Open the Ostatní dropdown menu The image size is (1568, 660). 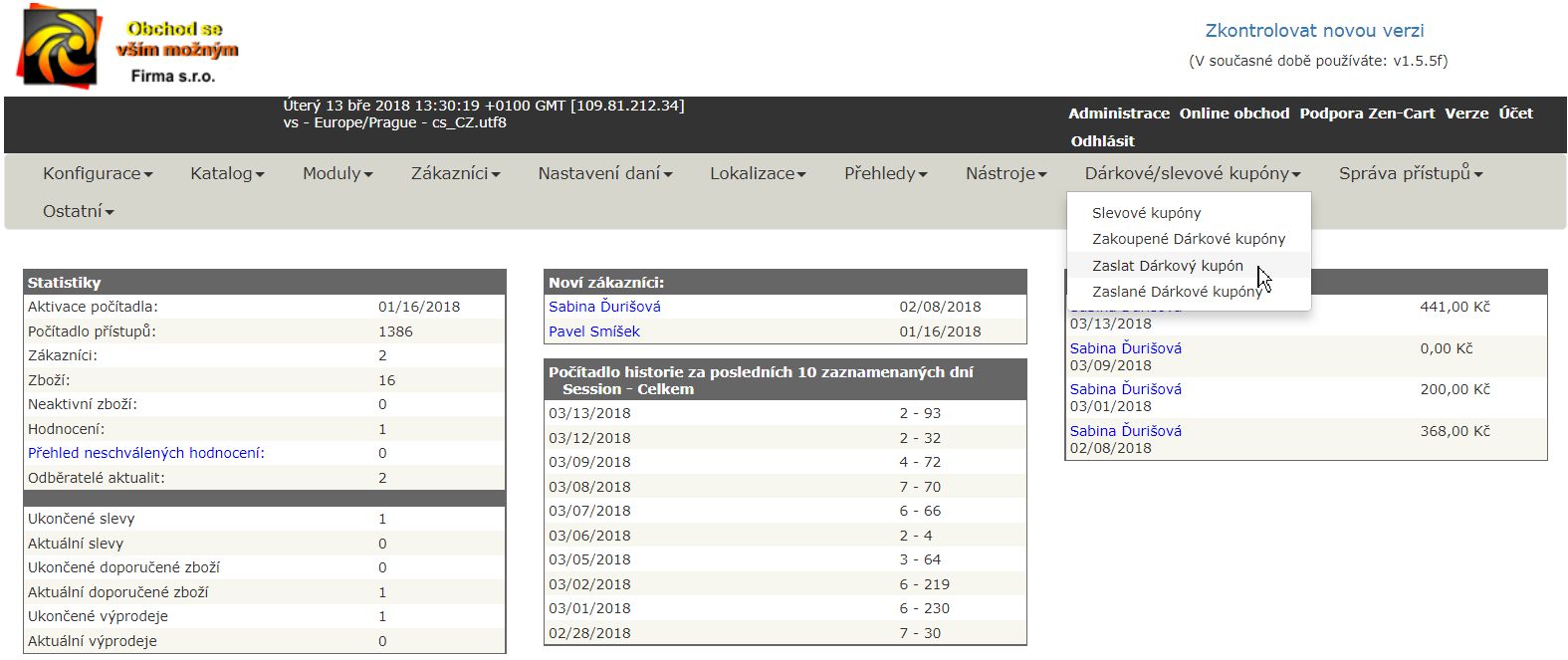coord(78,211)
